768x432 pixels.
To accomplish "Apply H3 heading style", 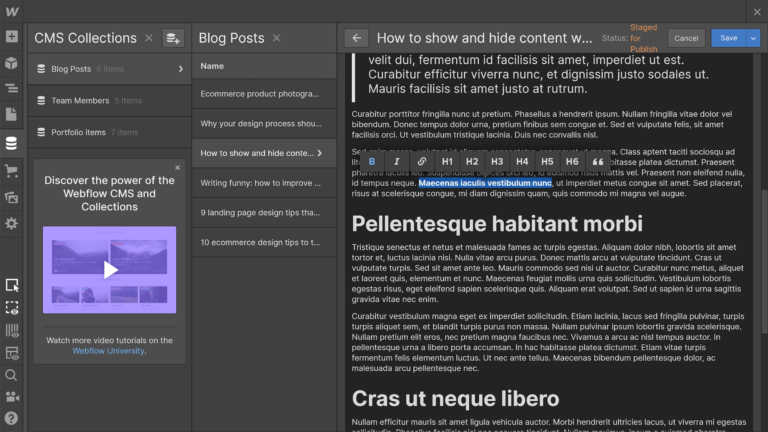I will coord(497,161).
